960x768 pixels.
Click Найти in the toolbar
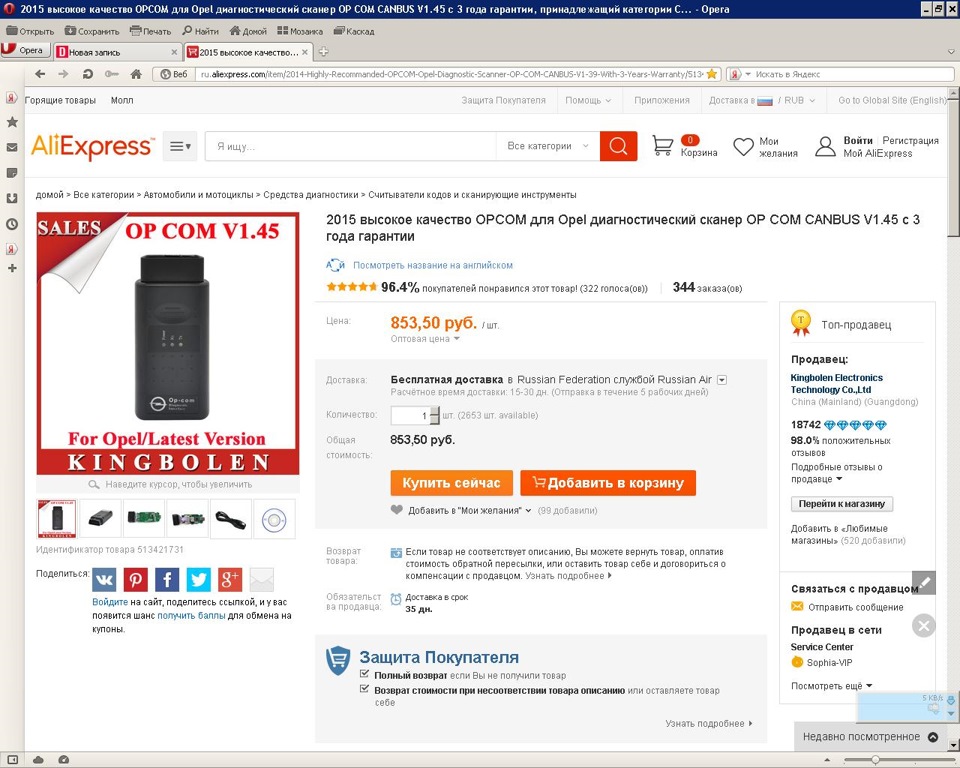[x=200, y=31]
